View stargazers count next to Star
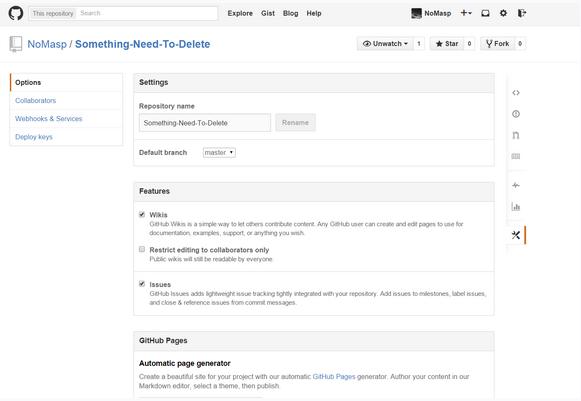Viewport: 581px width, 401px height. tap(469, 44)
